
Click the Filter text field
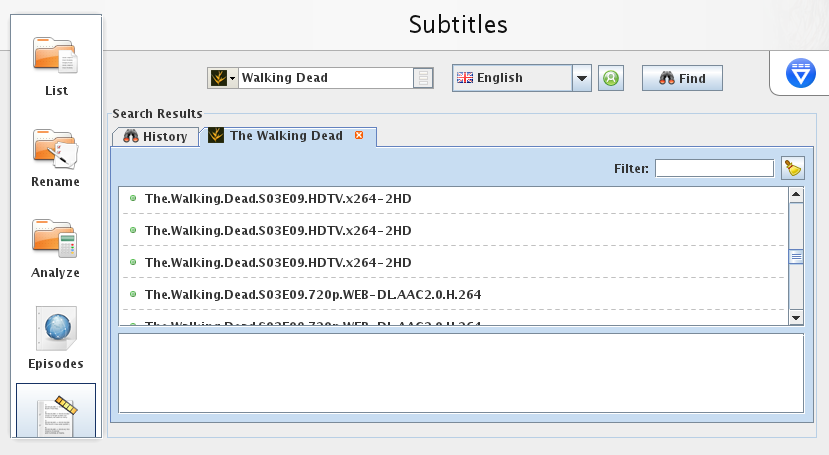pos(714,169)
